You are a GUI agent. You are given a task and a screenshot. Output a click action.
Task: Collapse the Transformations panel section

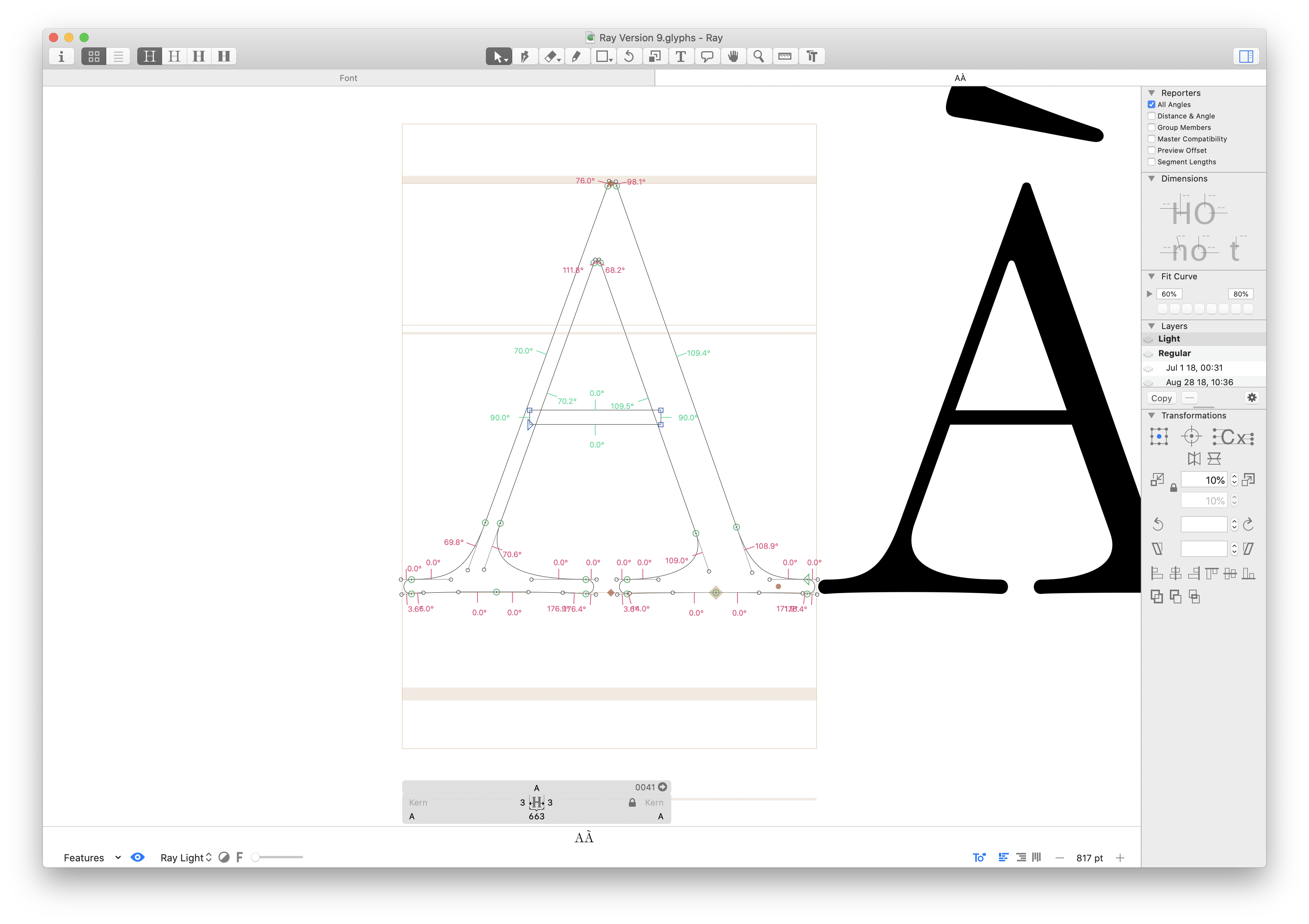pyautogui.click(x=1151, y=415)
